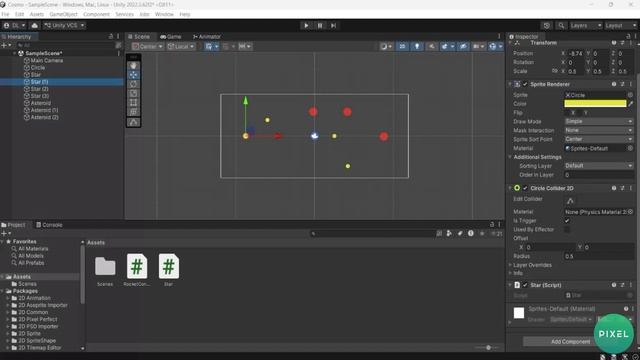
Task: Select Main Camera in Hierarchy
Action: click(47, 60)
